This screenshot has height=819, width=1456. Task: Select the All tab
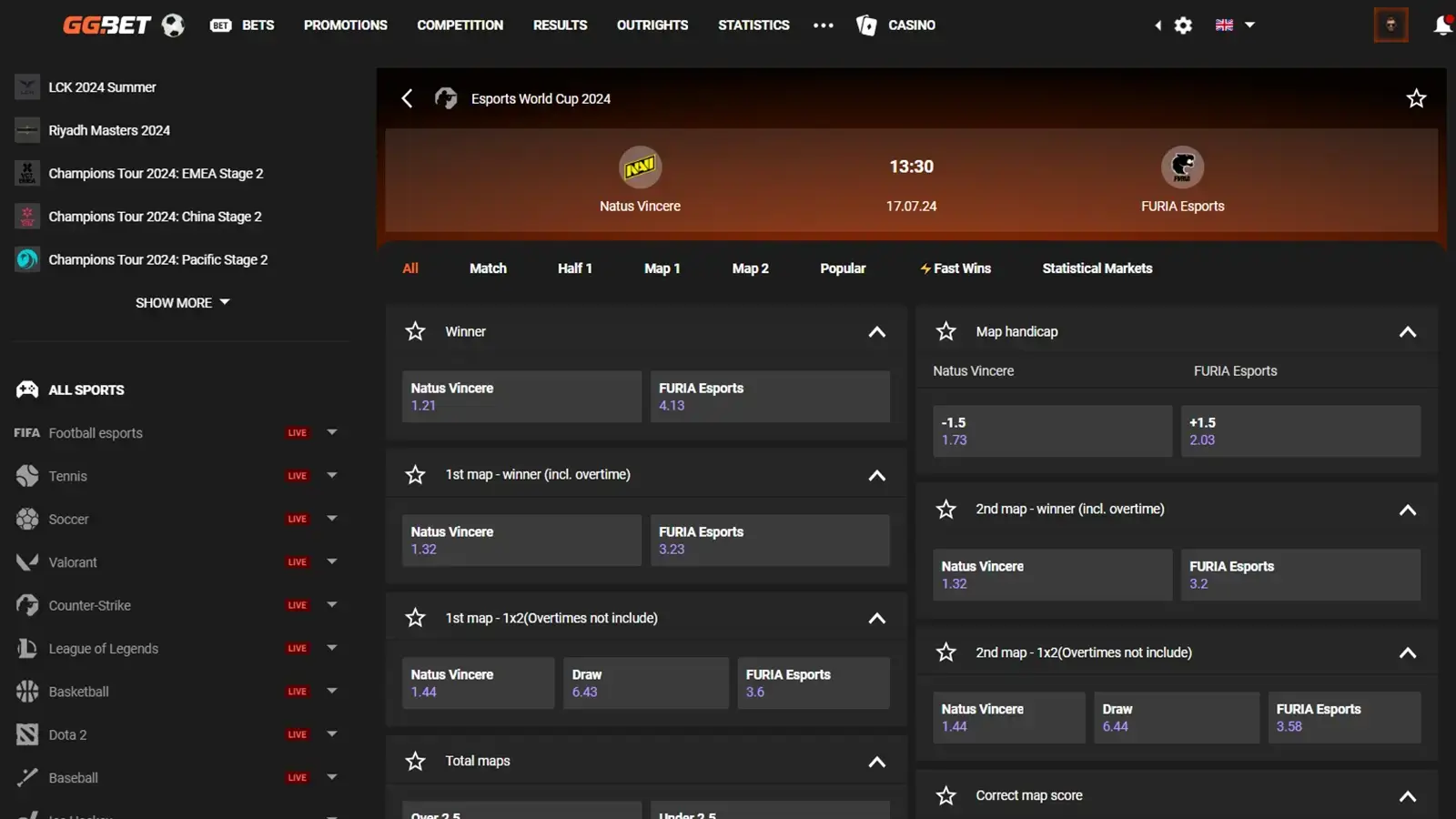[x=410, y=268]
